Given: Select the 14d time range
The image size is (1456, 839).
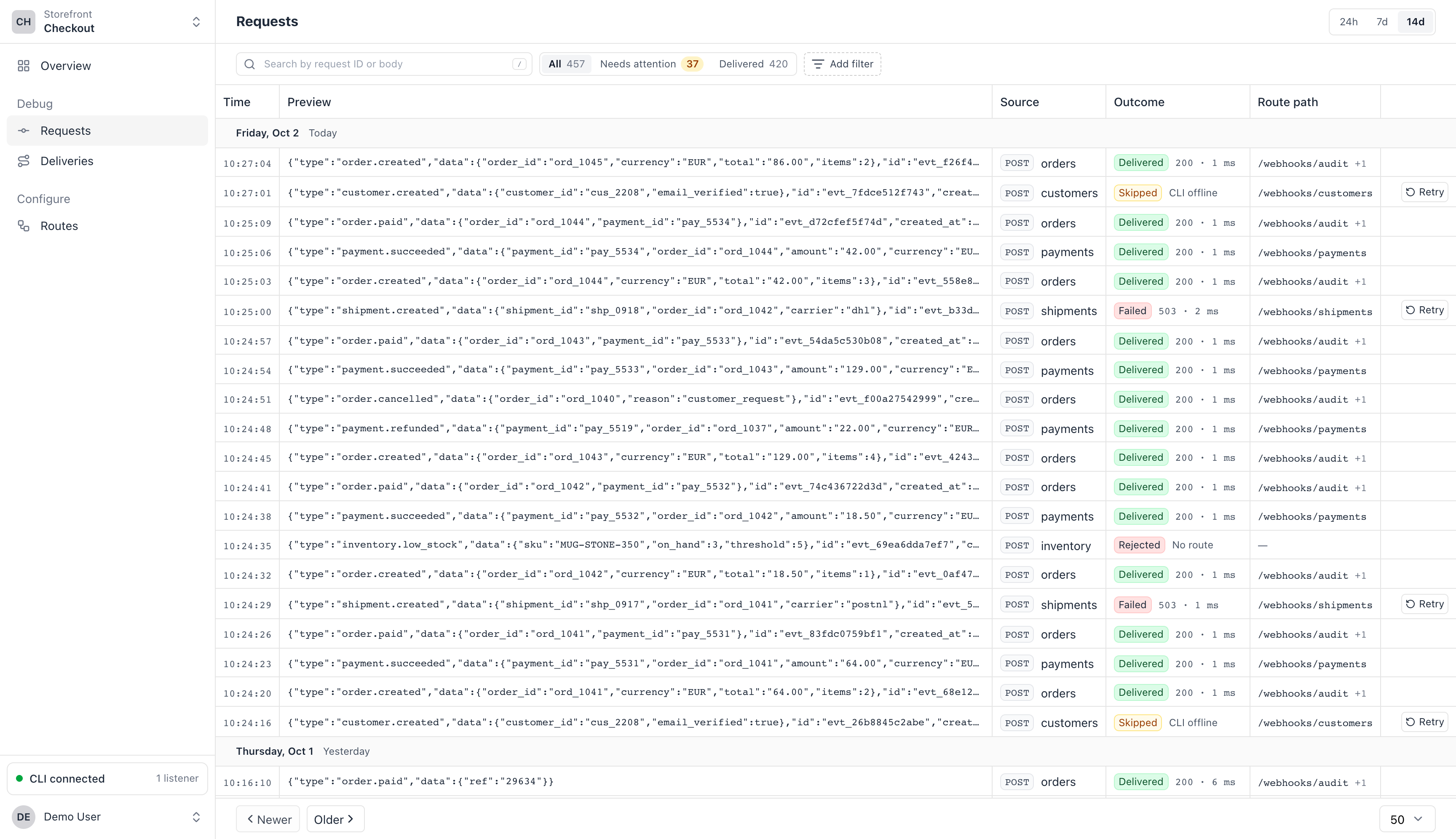Looking at the screenshot, I should coord(1415,22).
